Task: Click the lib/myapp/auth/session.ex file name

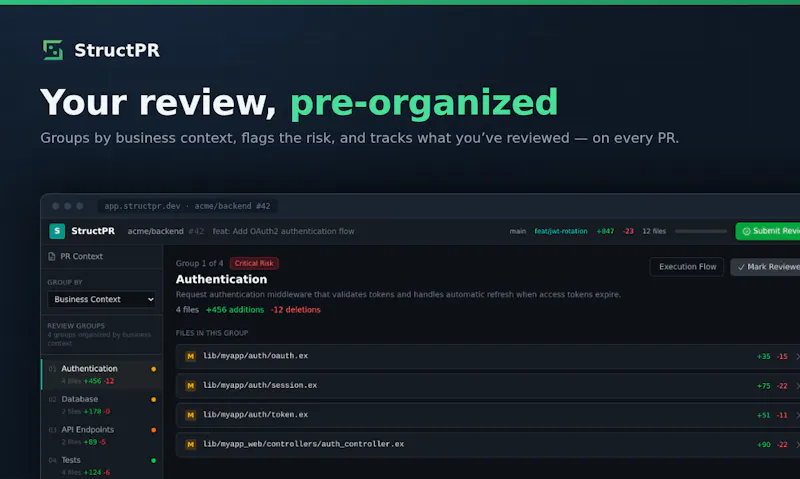Action: tap(260, 386)
